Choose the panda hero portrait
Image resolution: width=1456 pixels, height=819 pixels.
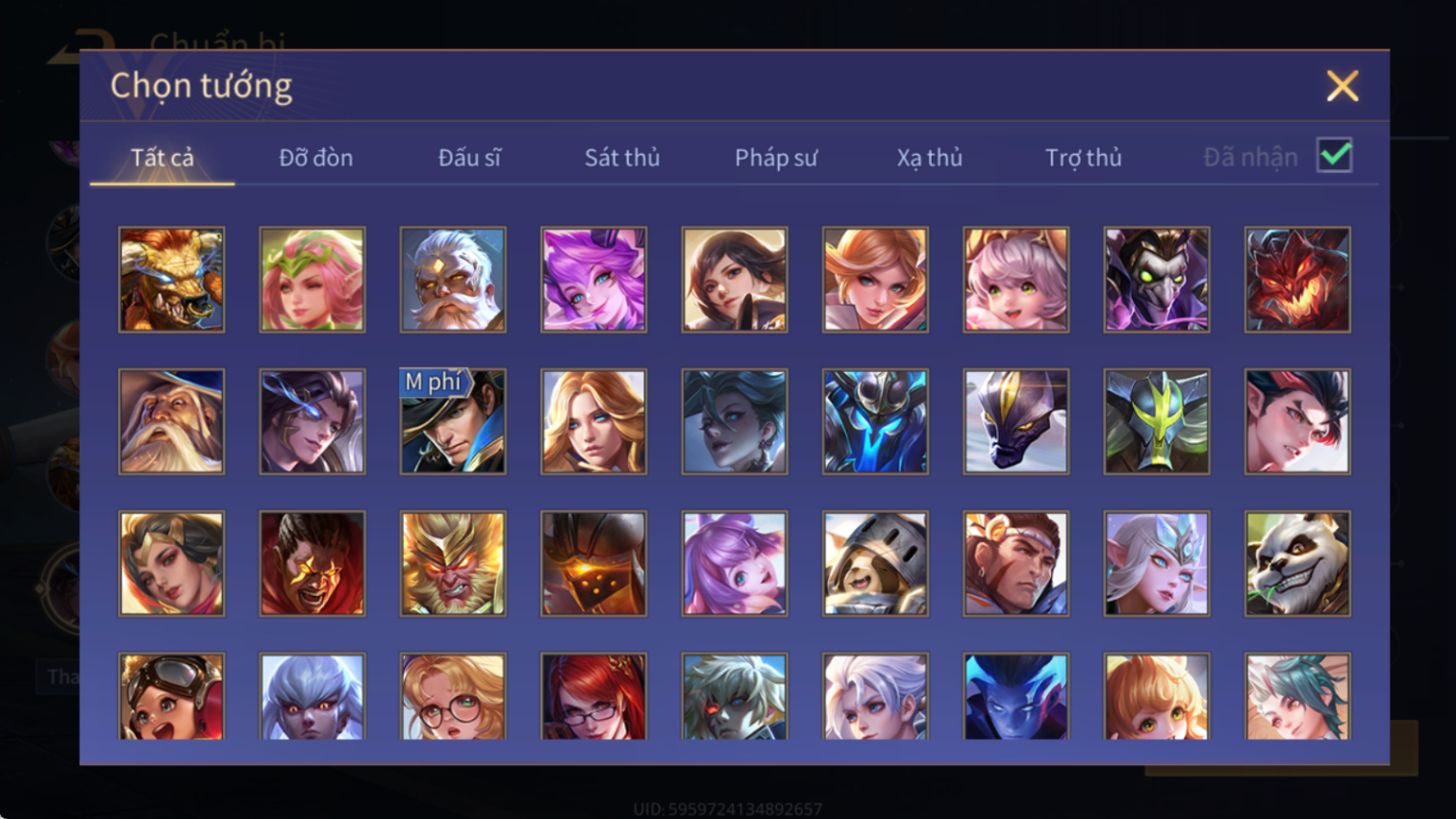1297,563
